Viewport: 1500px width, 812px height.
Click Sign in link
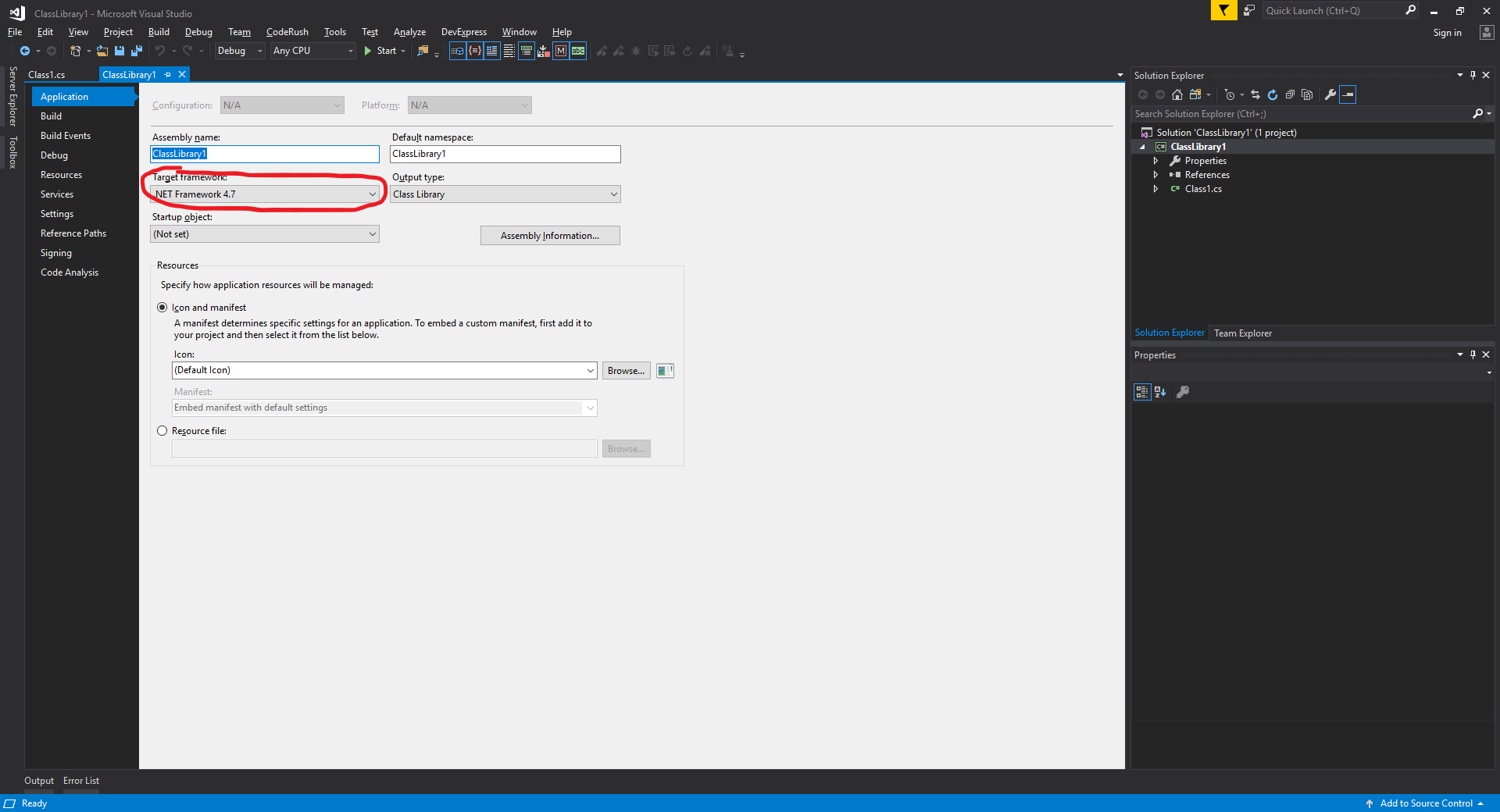coord(1447,33)
